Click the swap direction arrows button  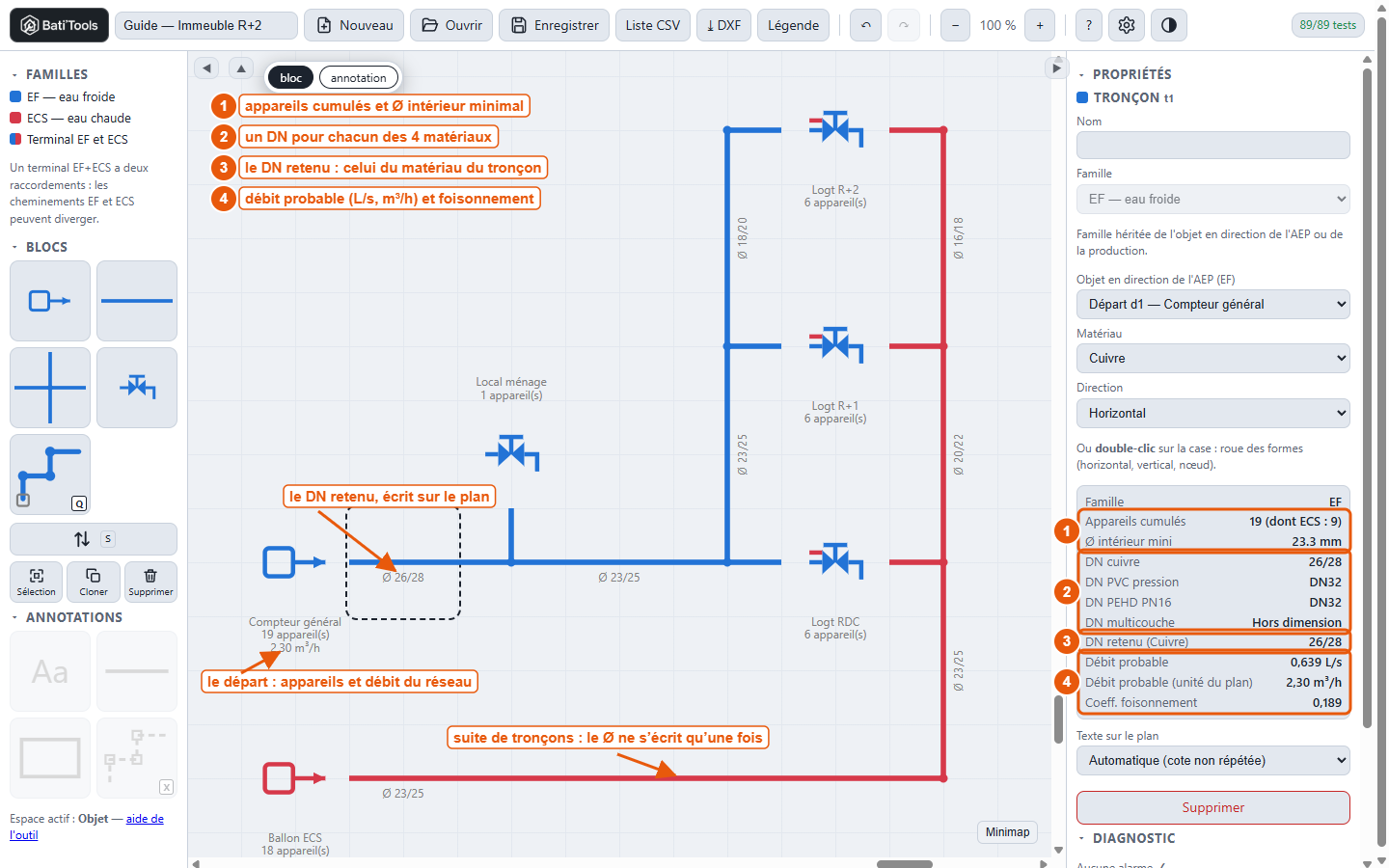94,539
